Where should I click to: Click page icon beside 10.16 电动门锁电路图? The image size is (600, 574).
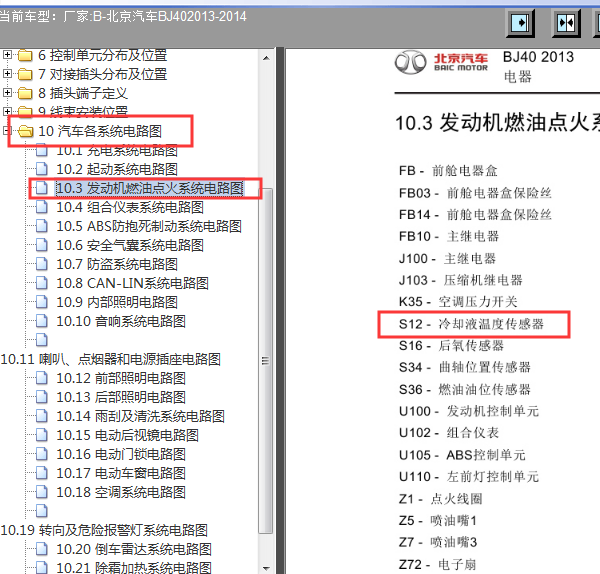click(x=42, y=454)
